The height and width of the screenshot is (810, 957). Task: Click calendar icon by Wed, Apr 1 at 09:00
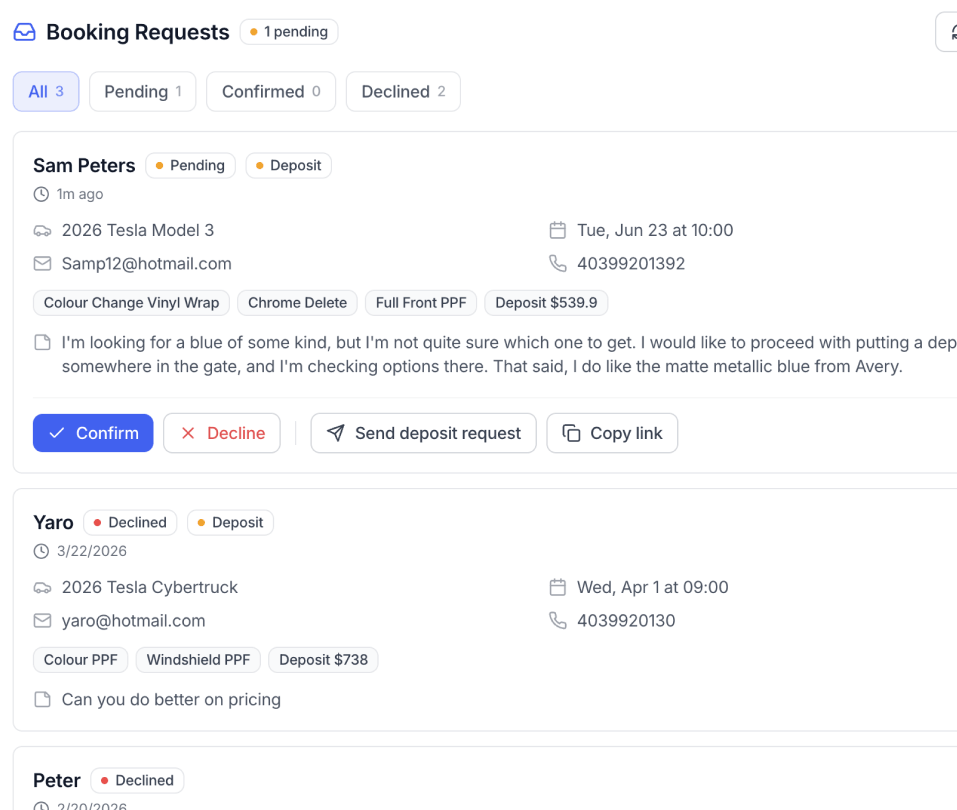pos(558,587)
